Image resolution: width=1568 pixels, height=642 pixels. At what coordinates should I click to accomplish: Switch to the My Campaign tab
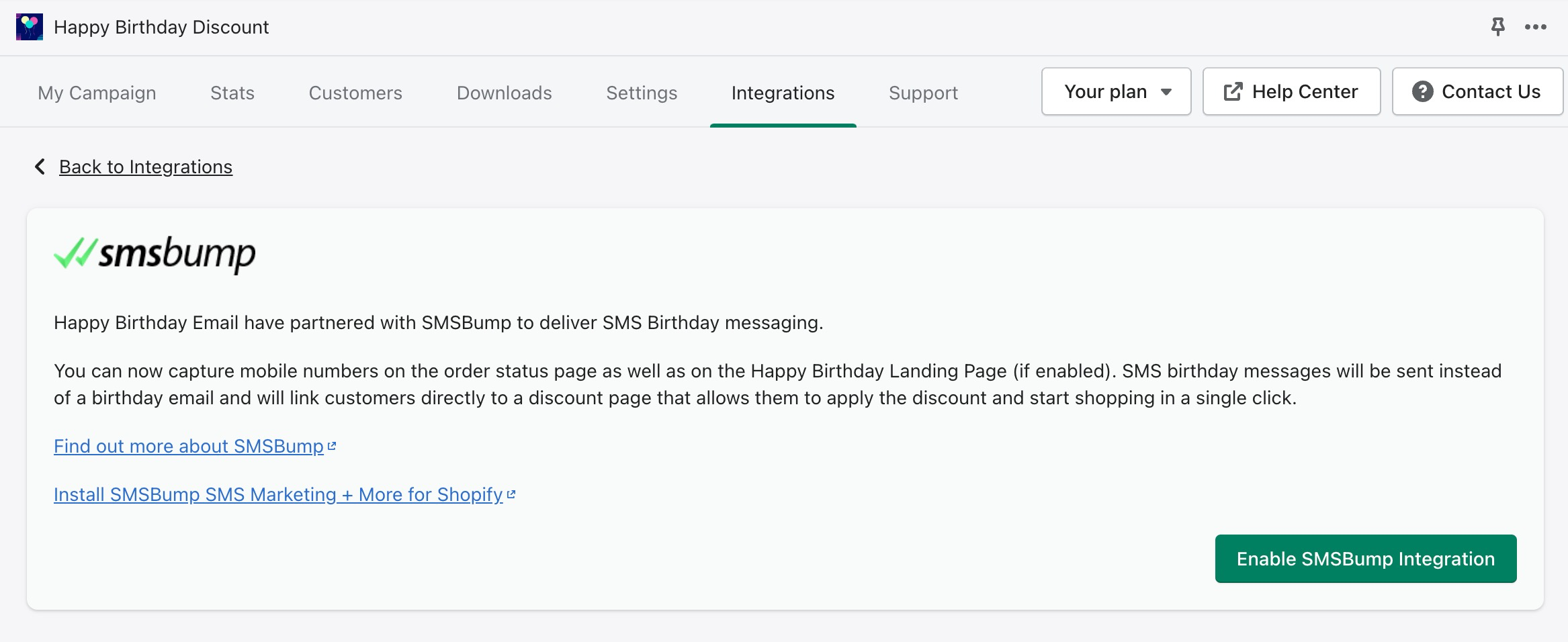pos(97,93)
